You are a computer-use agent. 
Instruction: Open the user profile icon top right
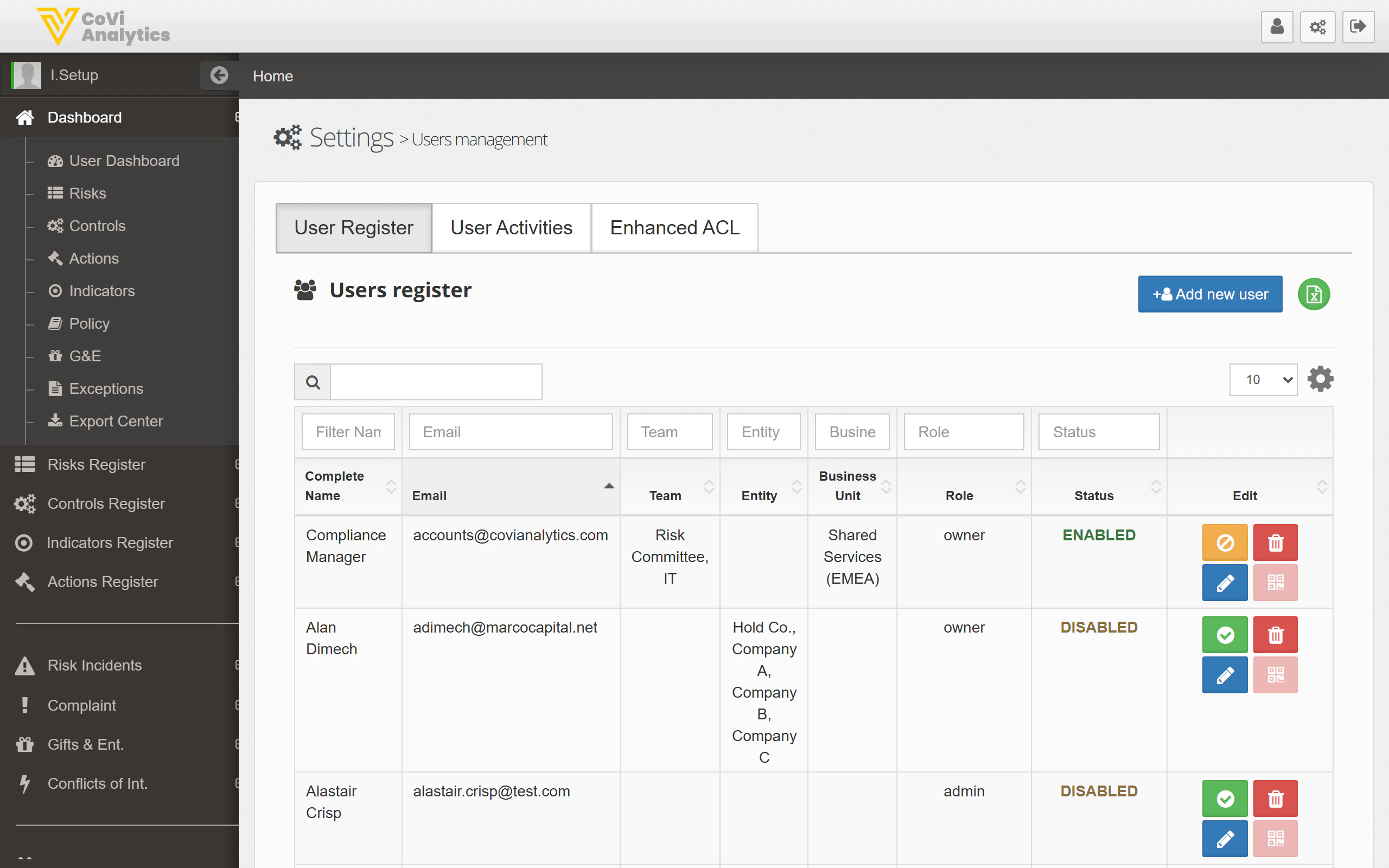[1277, 27]
